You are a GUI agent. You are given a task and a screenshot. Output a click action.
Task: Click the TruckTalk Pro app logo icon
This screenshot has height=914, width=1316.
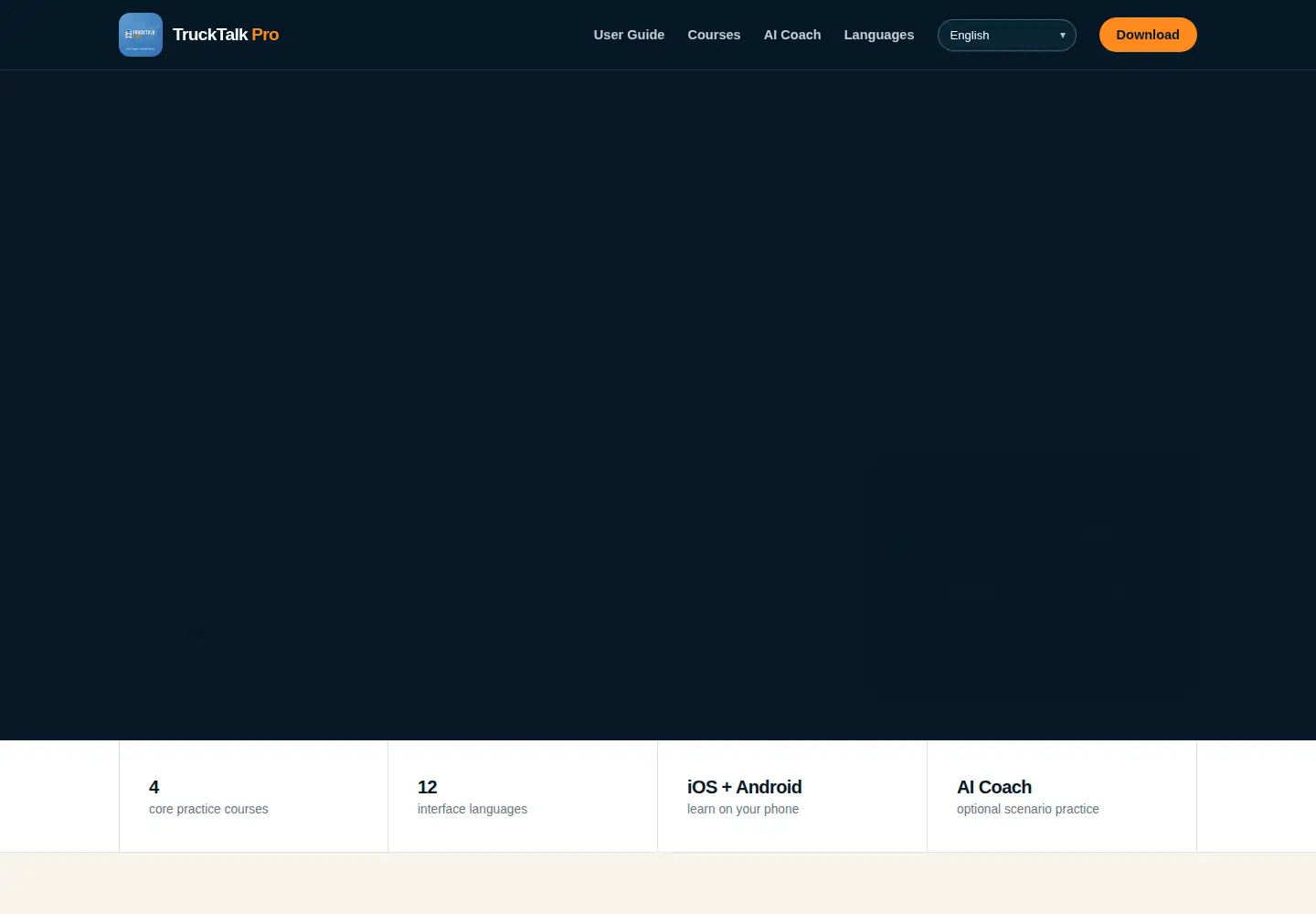click(141, 35)
